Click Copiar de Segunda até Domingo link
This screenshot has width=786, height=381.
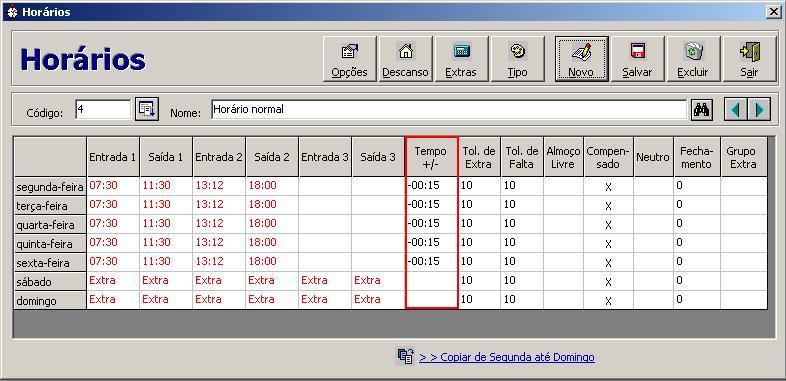[x=507, y=357]
